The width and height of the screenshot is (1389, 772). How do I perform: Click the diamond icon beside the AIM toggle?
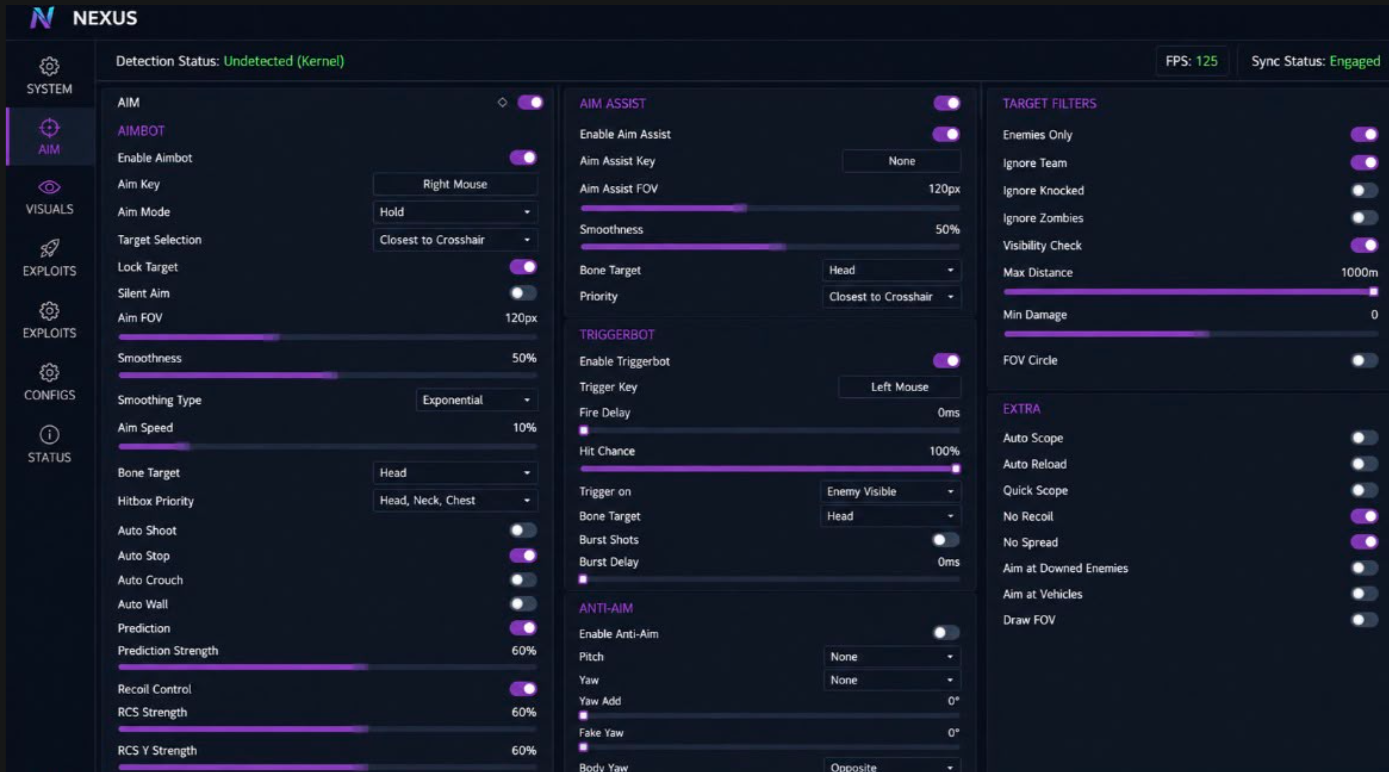[x=502, y=102]
